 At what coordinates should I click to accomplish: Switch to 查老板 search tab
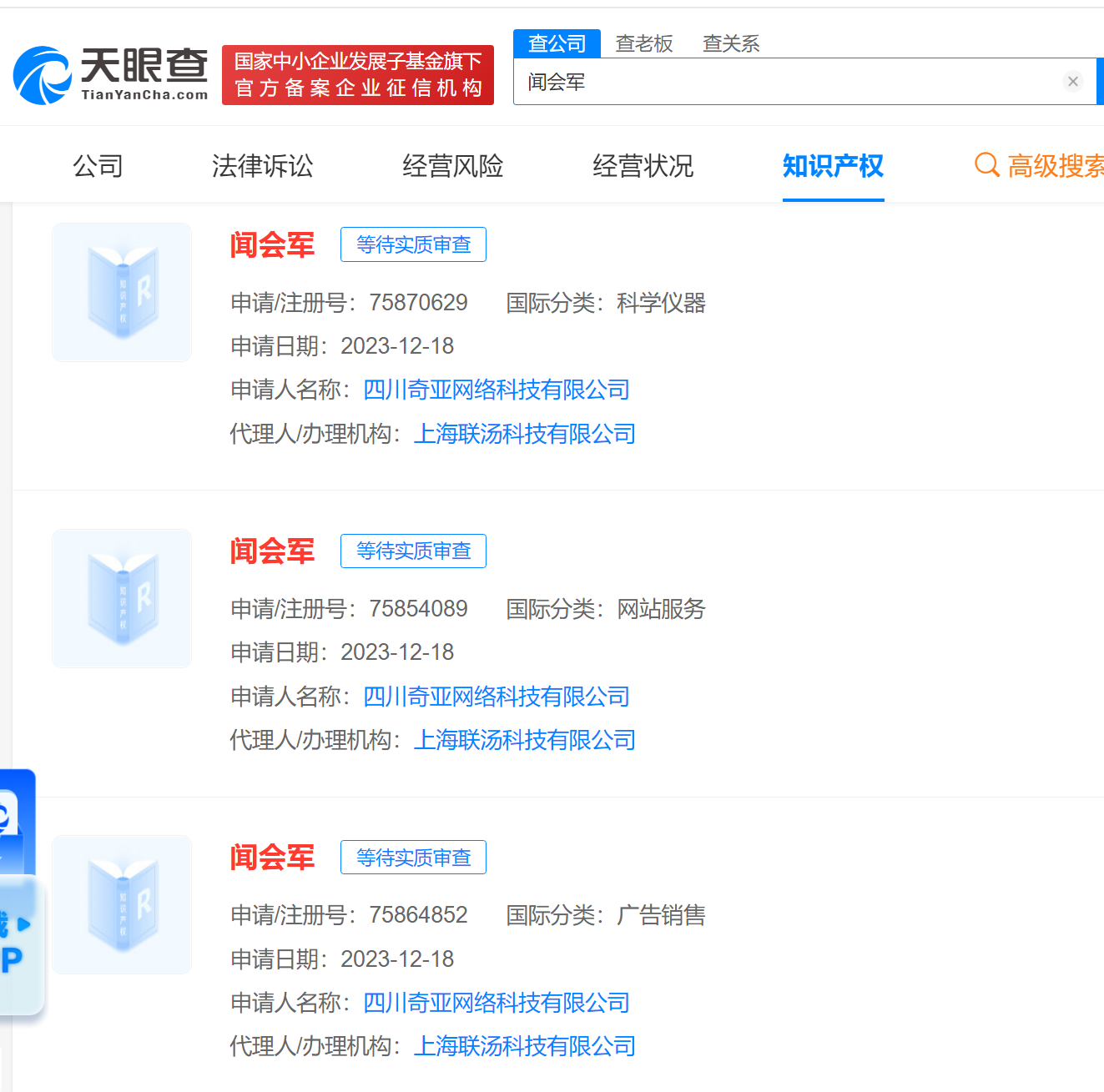[644, 43]
